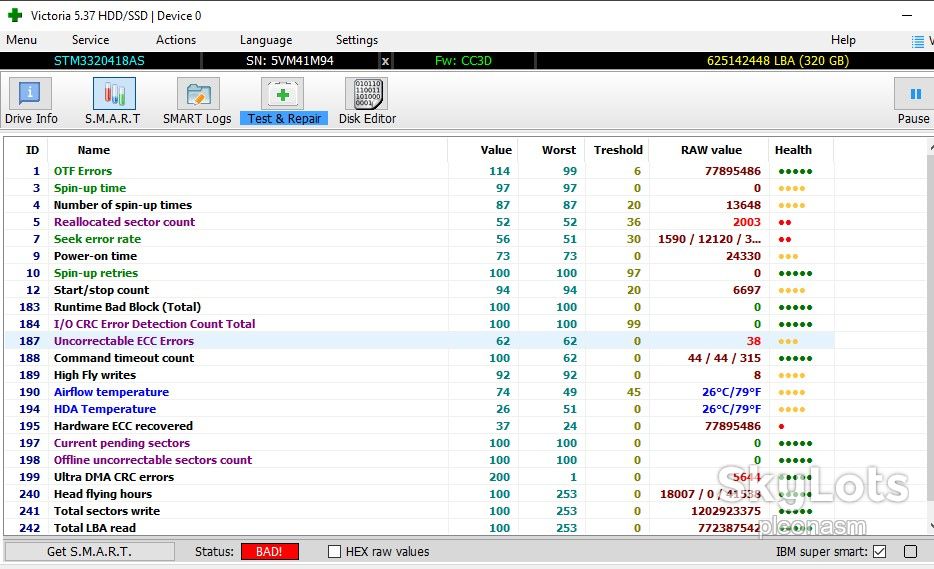Click the single red dot for Hardware ECC recovered
This screenshot has width=934, height=569.
coord(782,427)
